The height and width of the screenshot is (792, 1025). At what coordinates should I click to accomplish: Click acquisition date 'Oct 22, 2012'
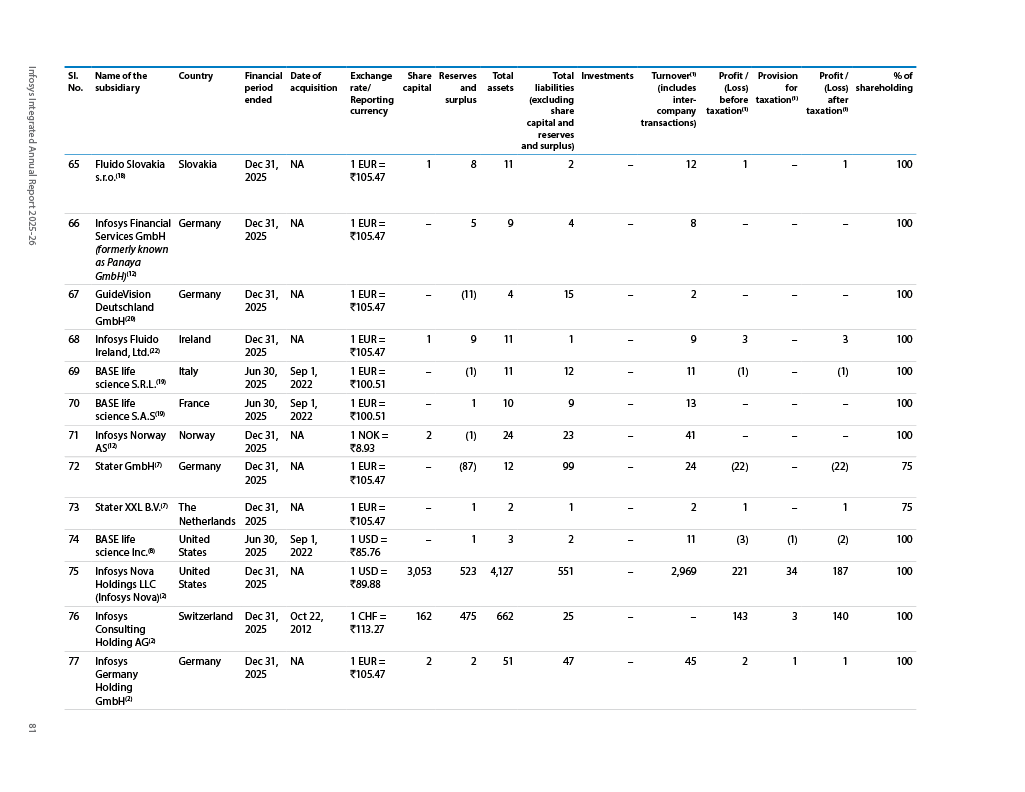point(307,623)
